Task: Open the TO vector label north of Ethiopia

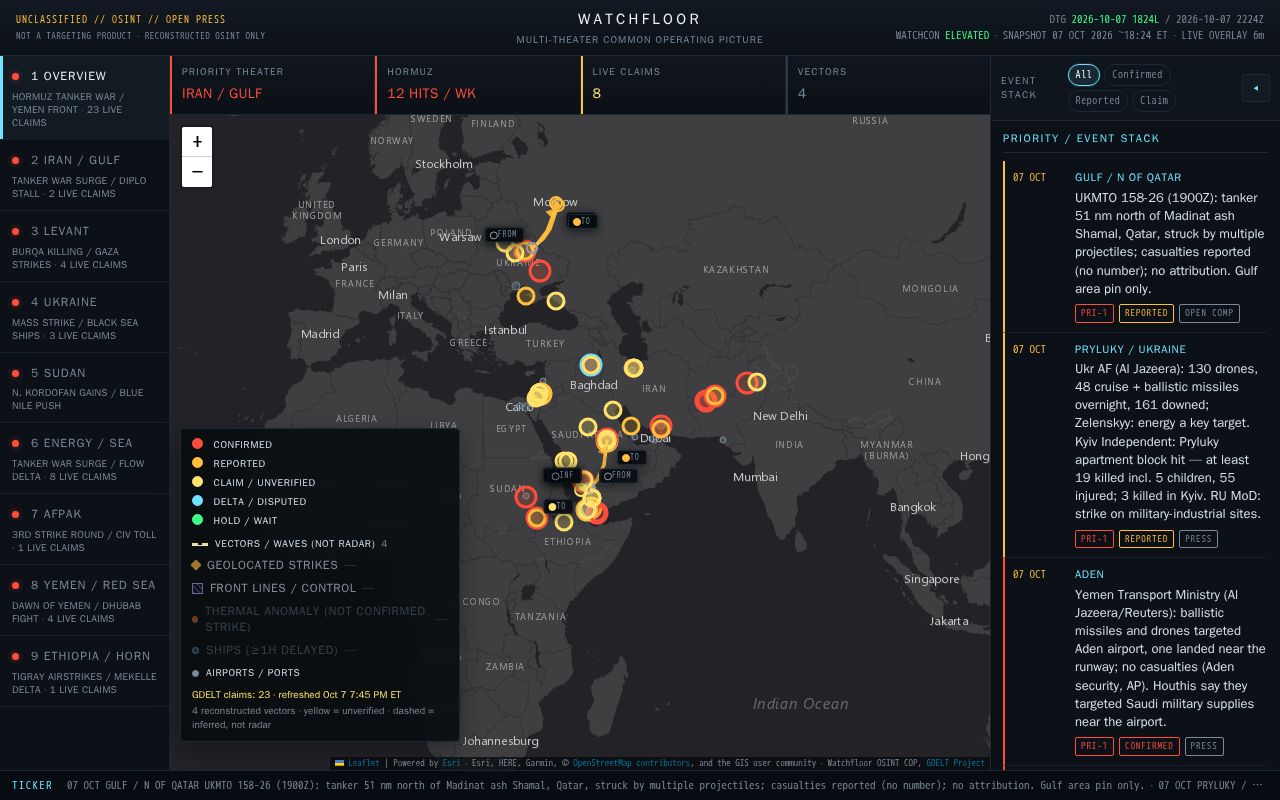Action: coord(557,507)
